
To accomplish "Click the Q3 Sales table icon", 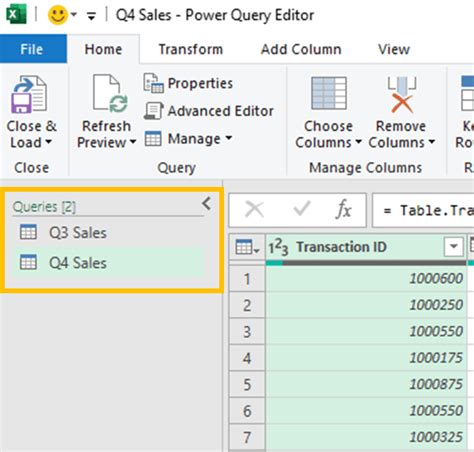I will coord(28,232).
